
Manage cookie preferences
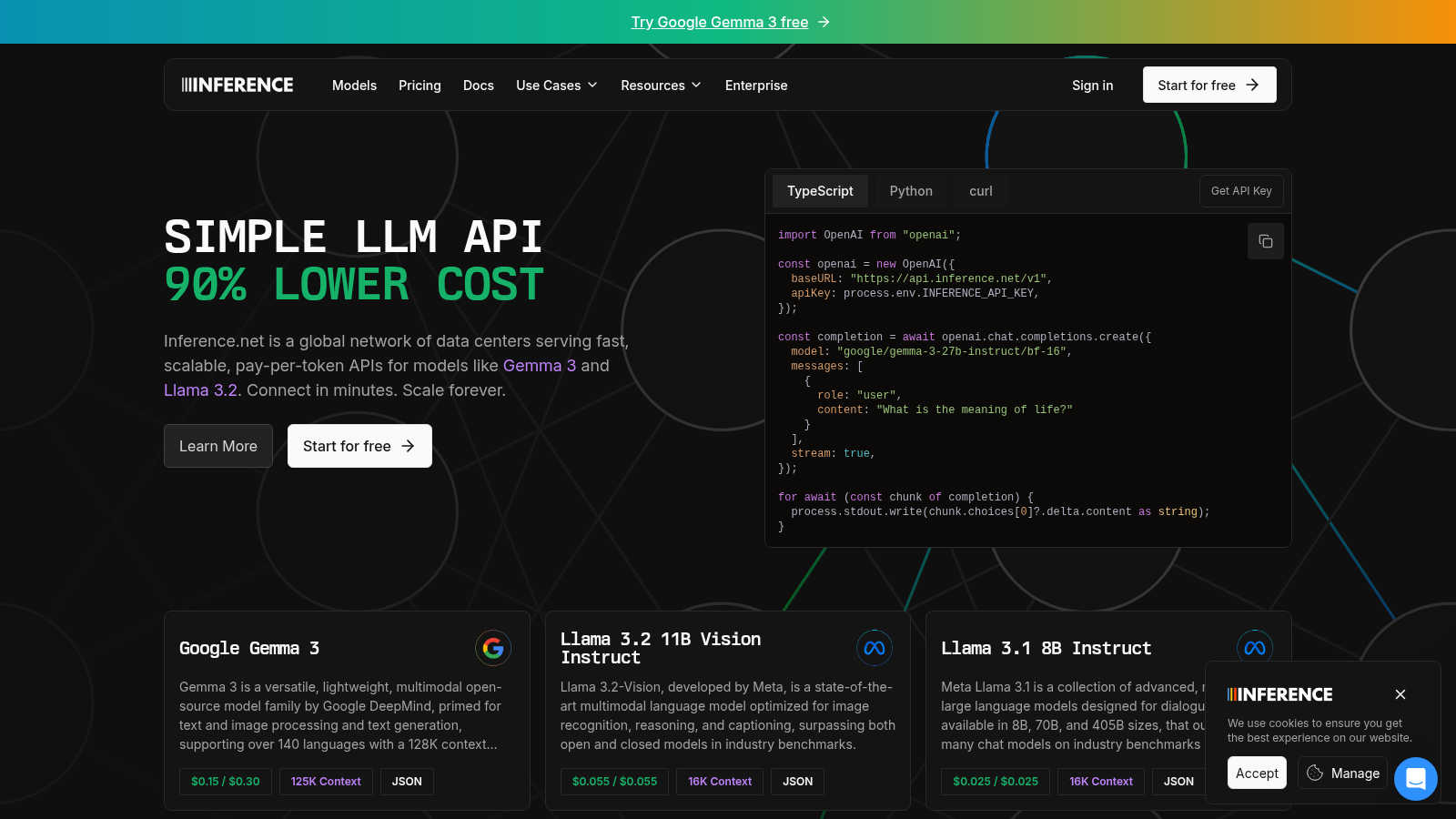(x=1342, y=773)
